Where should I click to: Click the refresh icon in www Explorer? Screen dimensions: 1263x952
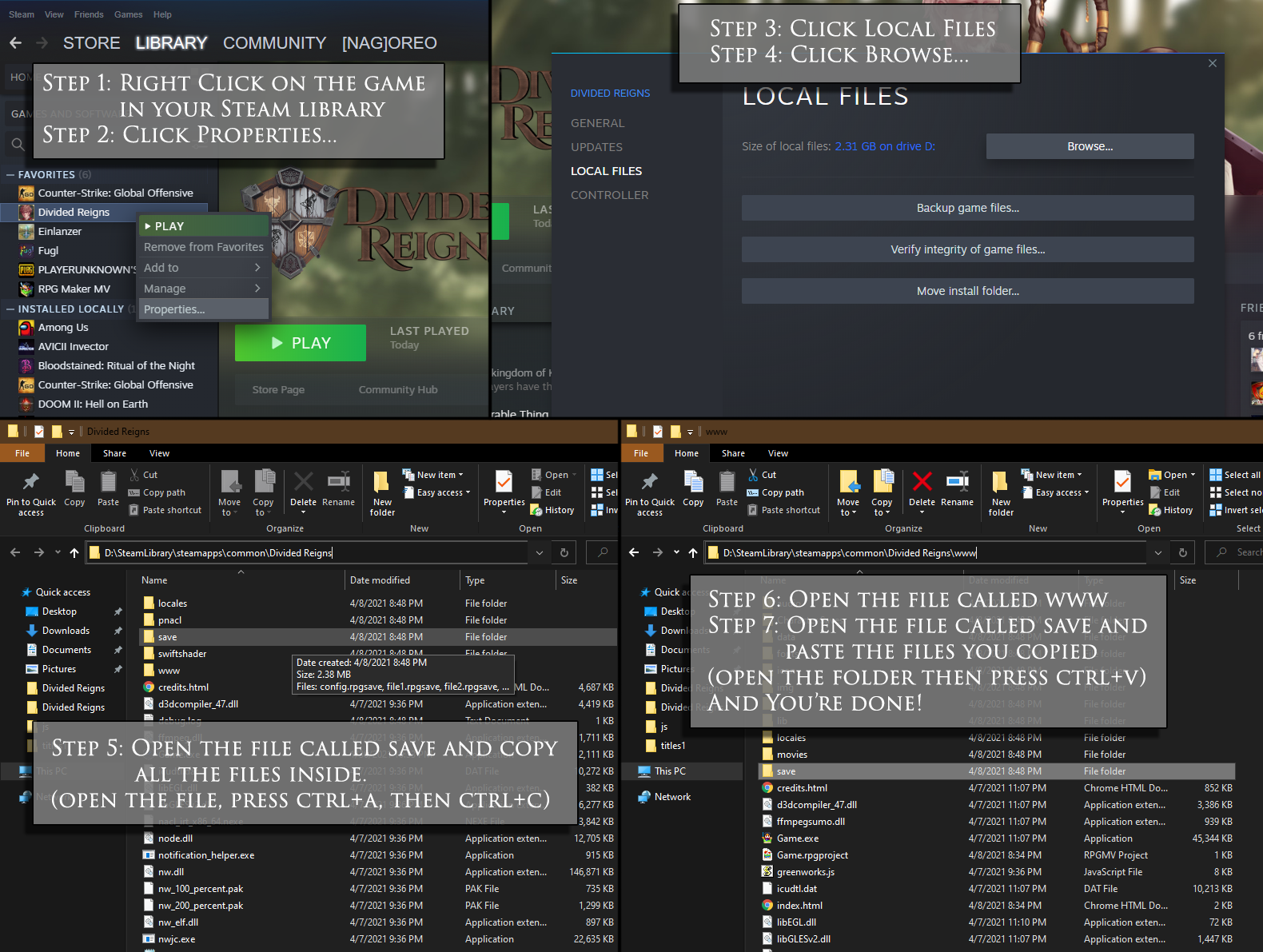click(x=1182, y=552)
